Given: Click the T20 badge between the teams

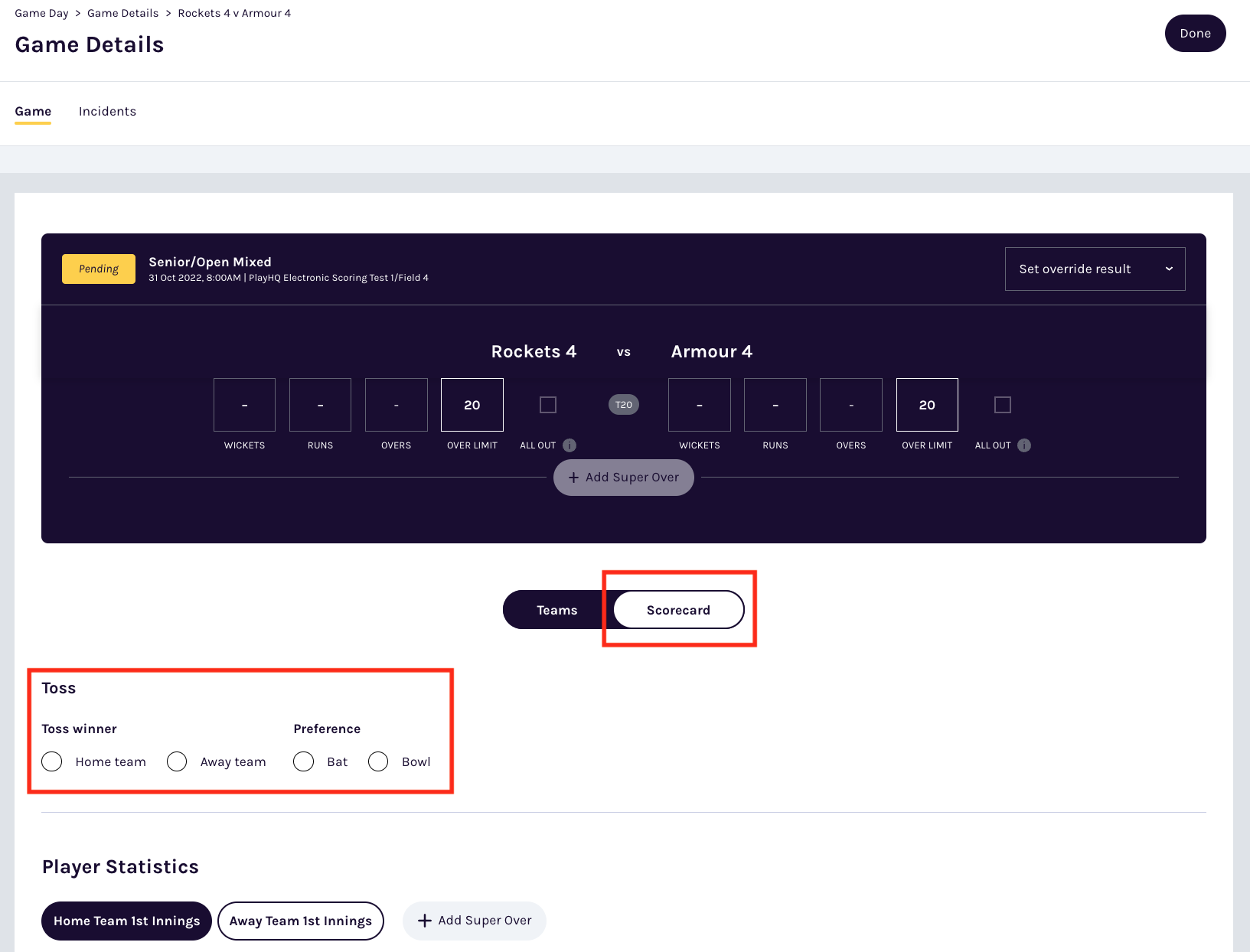Looking at the screenshot, I should coord(623,405).
